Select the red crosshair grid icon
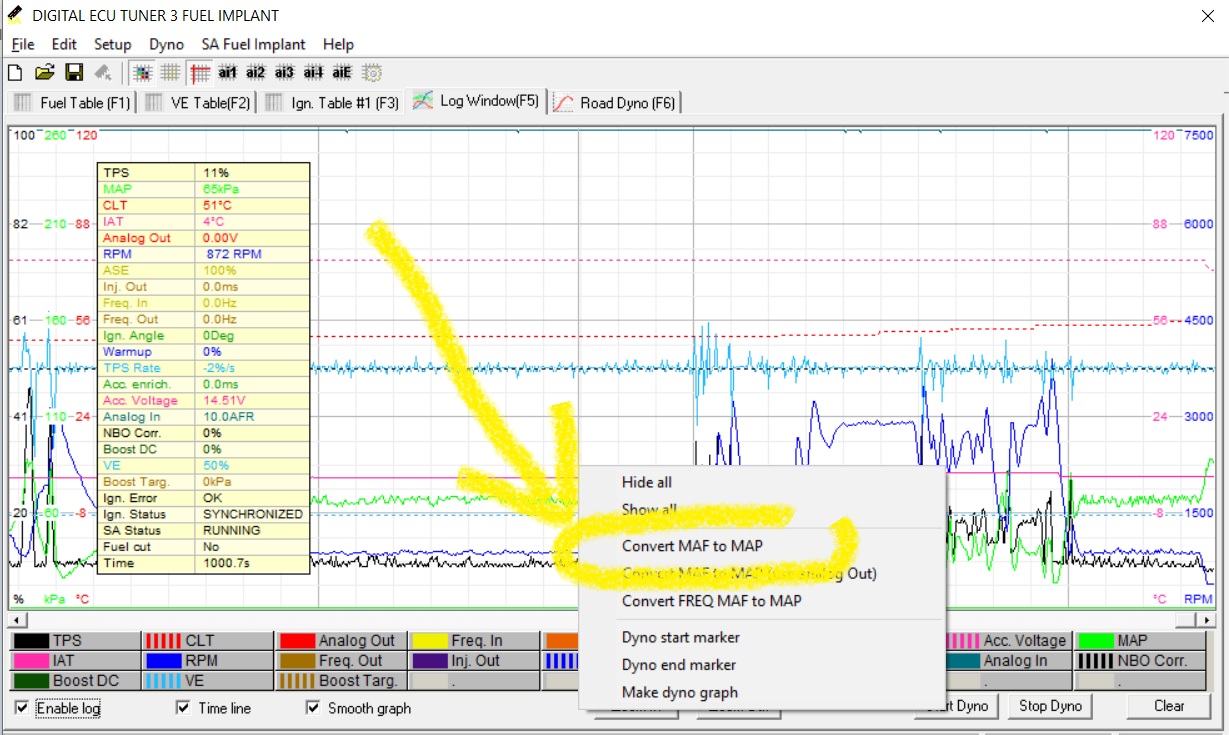 tap(199, 72)
